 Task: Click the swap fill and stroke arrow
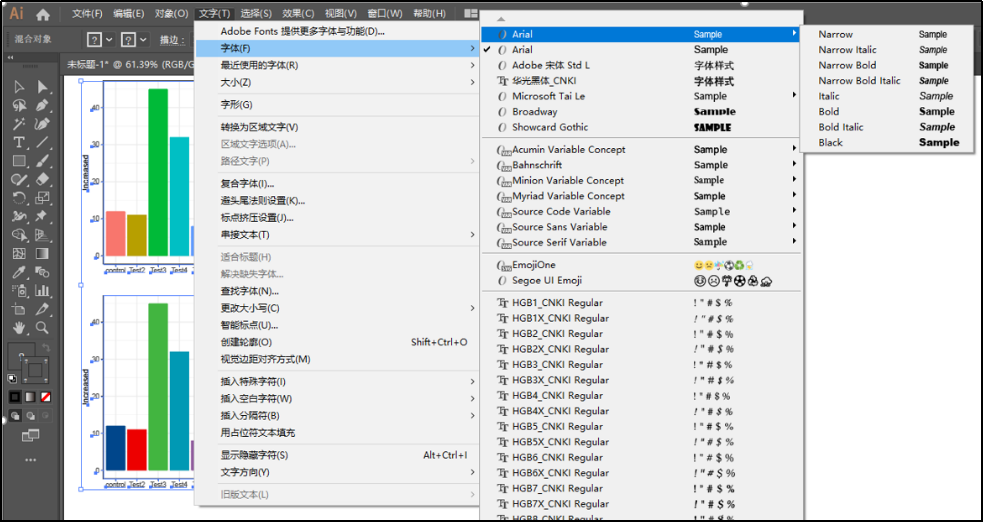click(x=46, y=348)
